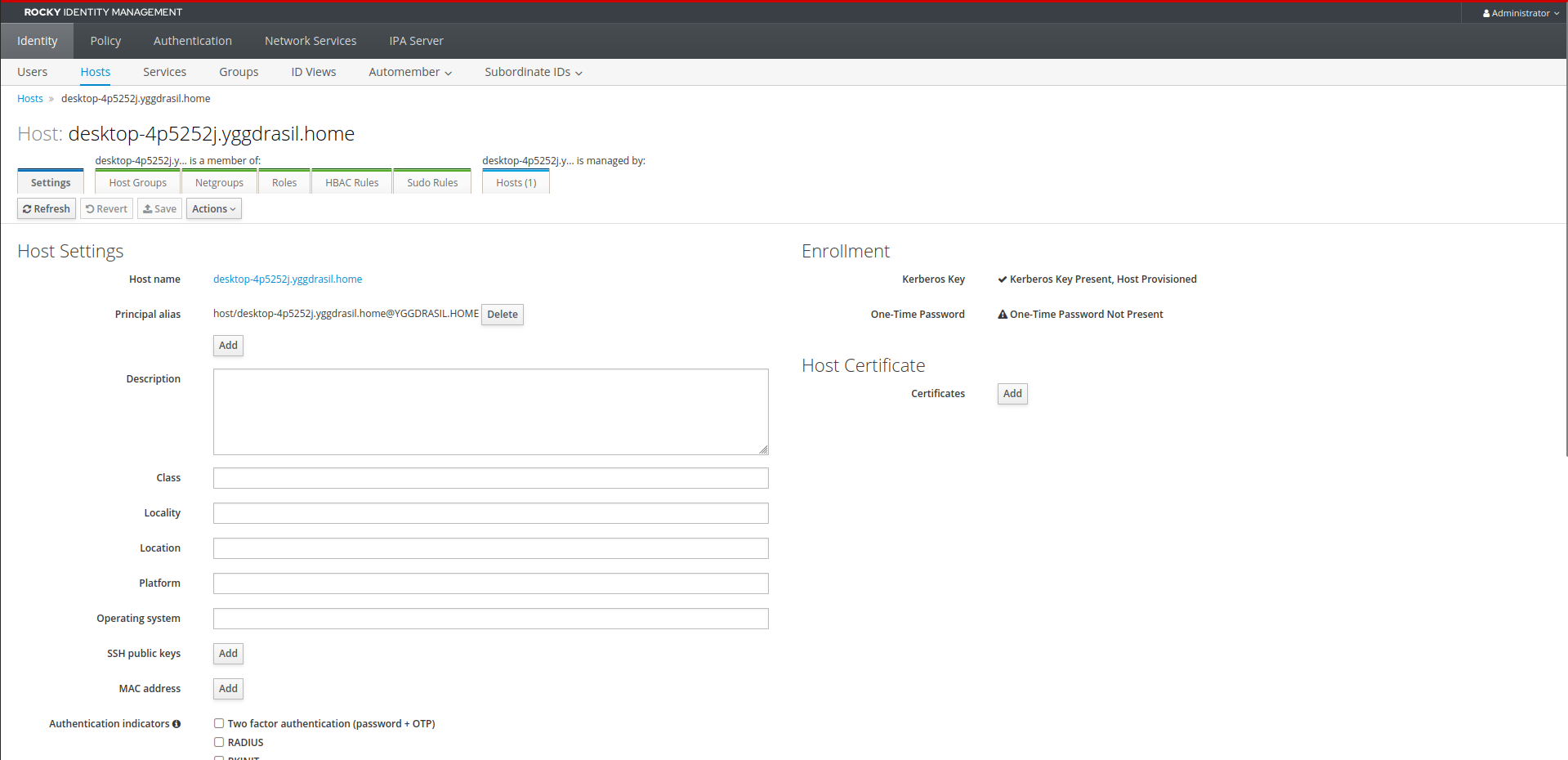Click the Kerberos Key checkmark icon

(1003, 279)
